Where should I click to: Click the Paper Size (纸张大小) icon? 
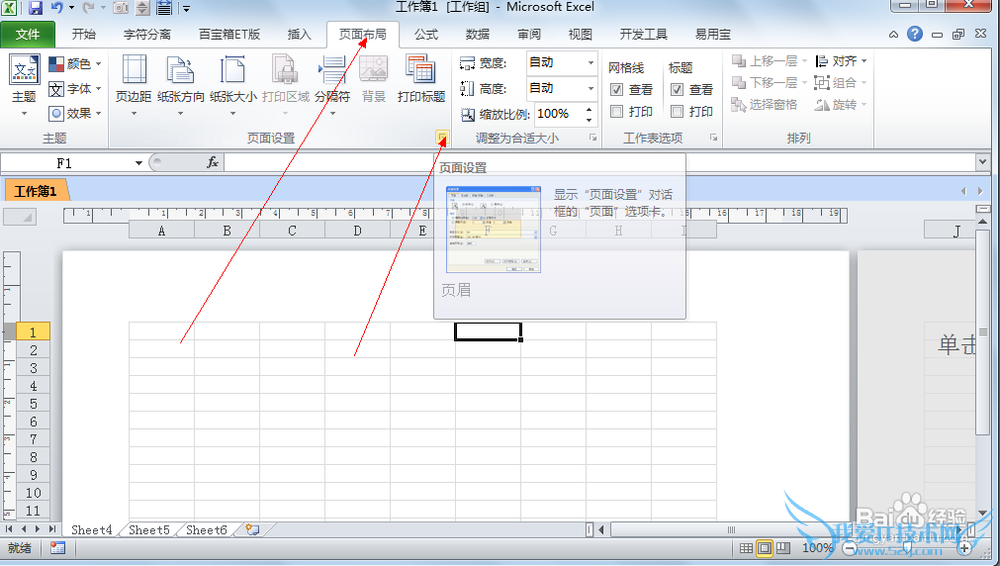[233, 70]
